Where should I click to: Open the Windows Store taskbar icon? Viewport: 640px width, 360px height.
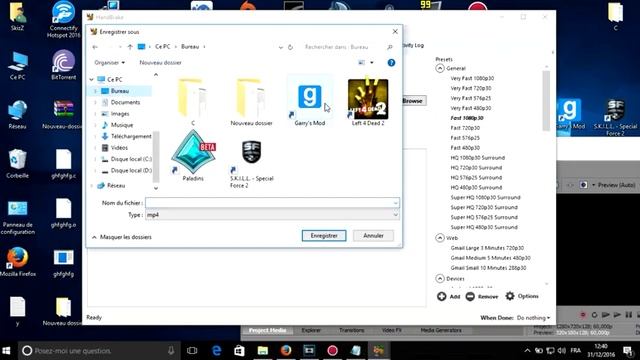point(239,351)
